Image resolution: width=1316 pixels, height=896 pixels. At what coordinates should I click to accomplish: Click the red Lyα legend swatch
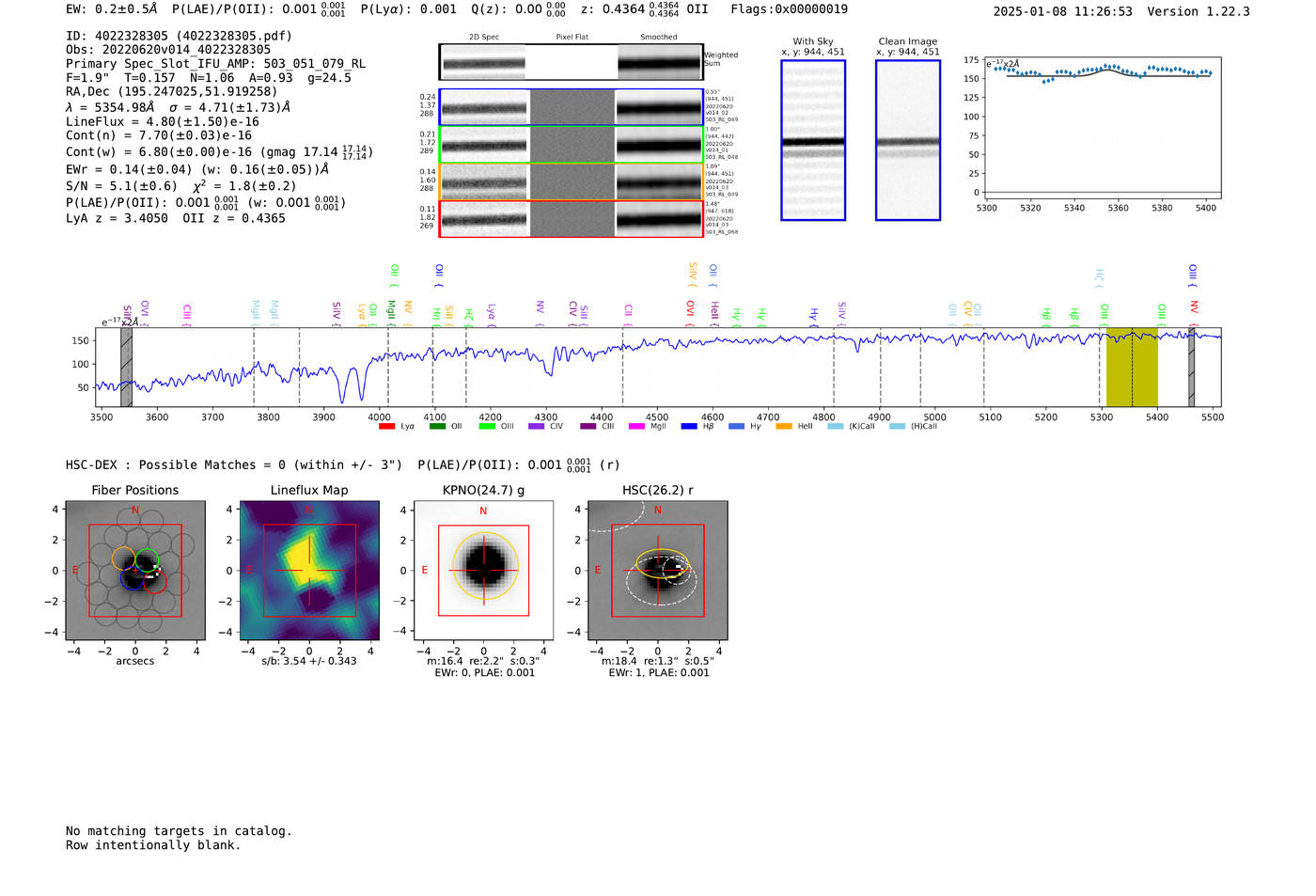pyautogui.click(x=386, y=427)
